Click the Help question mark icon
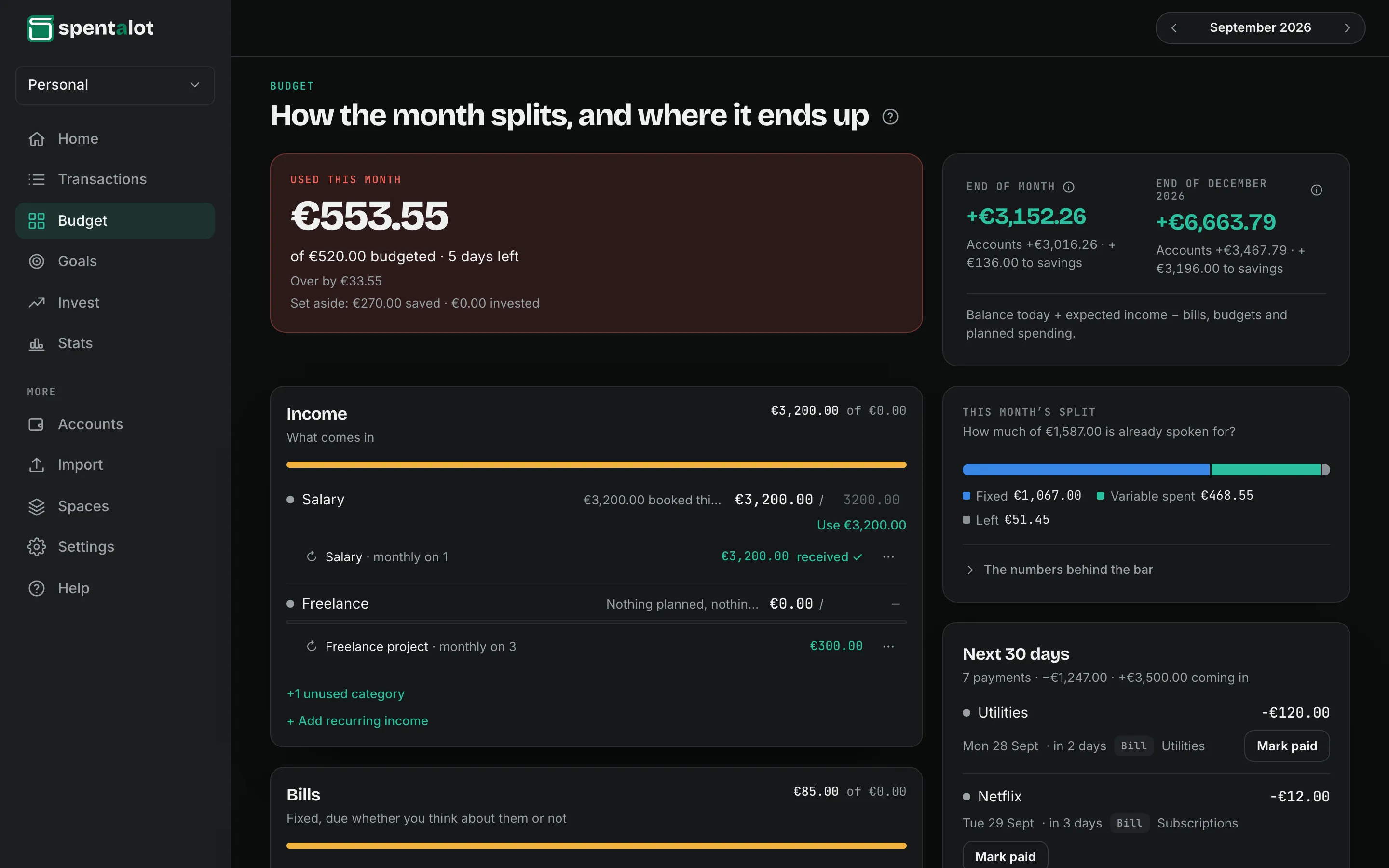Image resolution: width=1389 pixels, height=868 pixels. [x=37, y=588]
